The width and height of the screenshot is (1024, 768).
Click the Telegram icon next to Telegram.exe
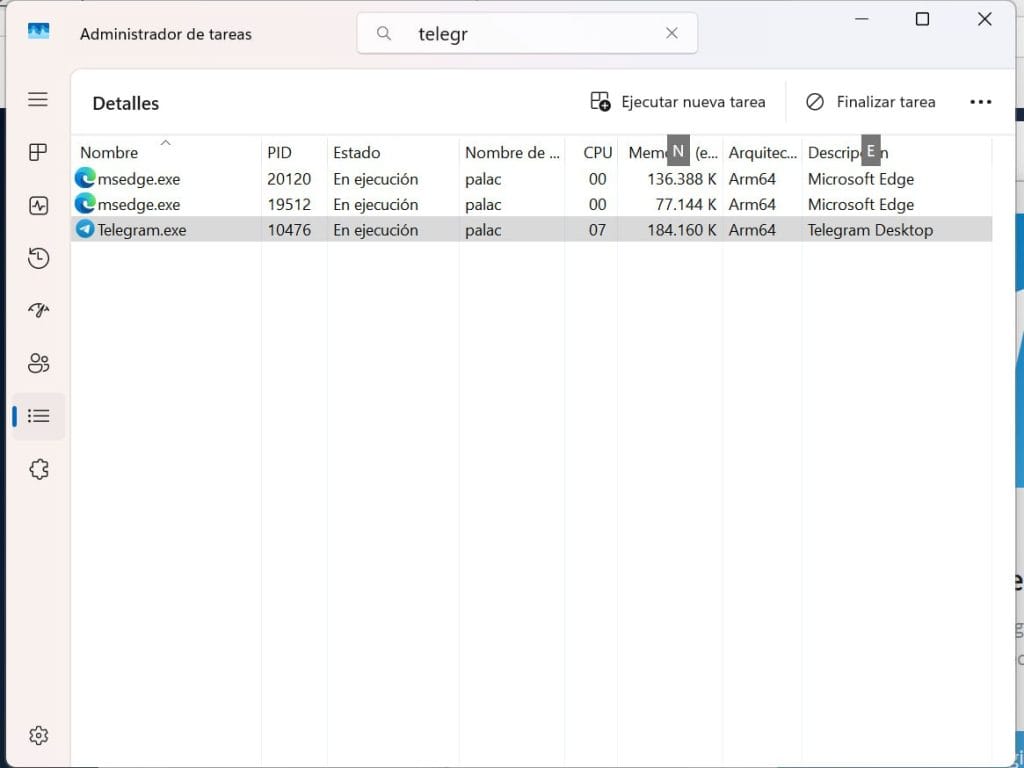(84, 229)
